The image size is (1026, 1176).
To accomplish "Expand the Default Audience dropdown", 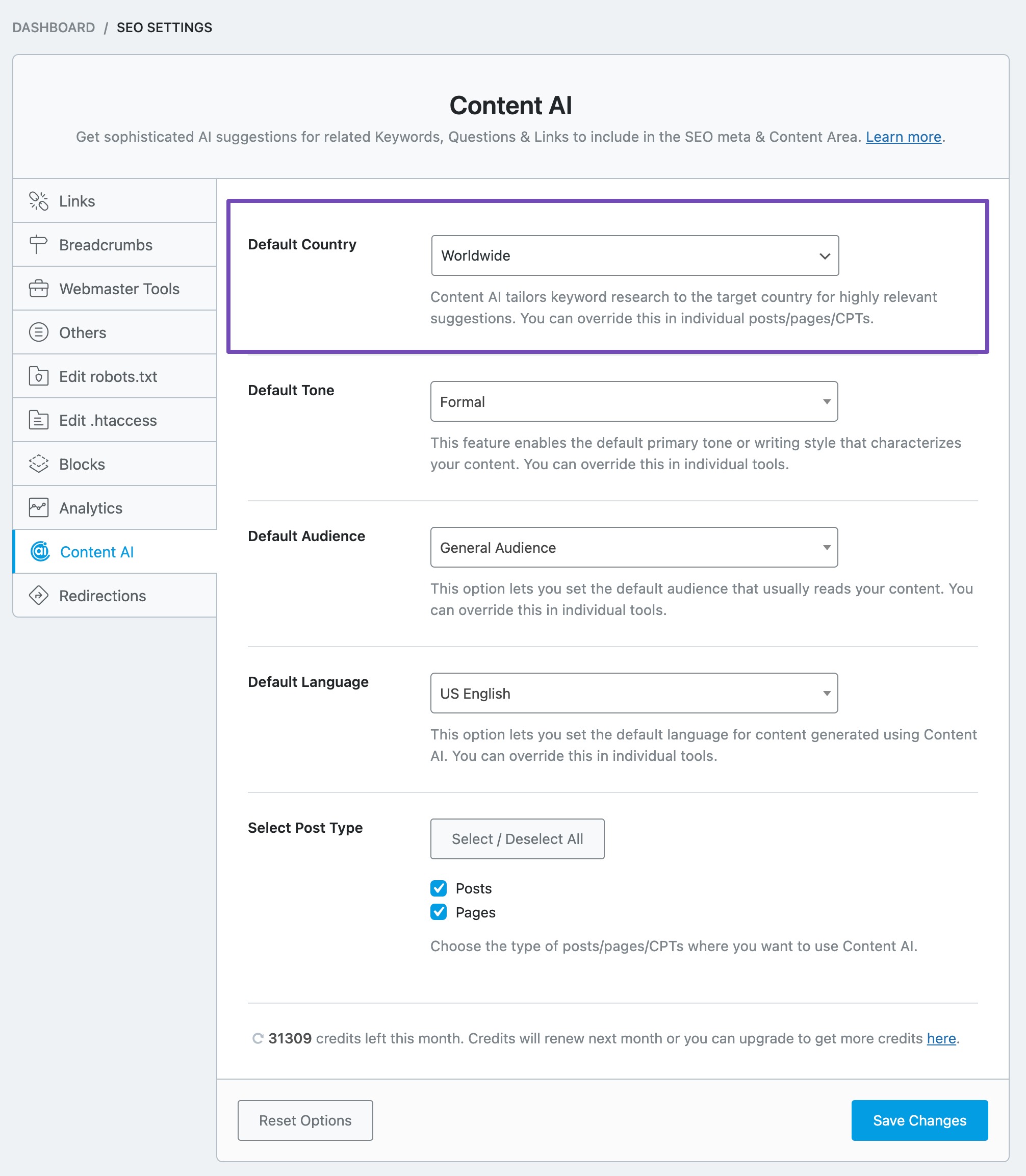I will point(634,547).
